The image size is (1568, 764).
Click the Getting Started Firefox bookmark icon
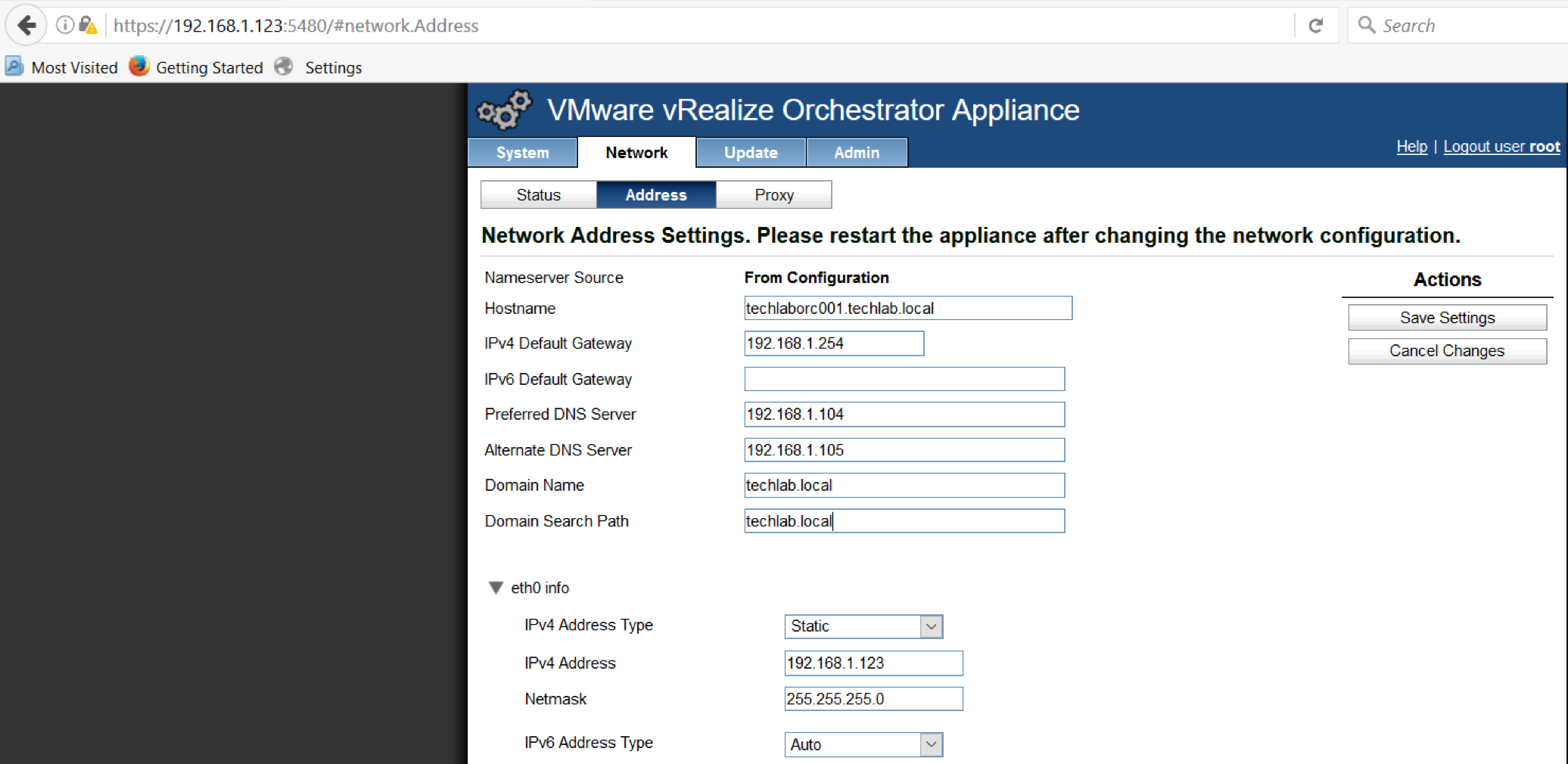[x=138, y=67]
